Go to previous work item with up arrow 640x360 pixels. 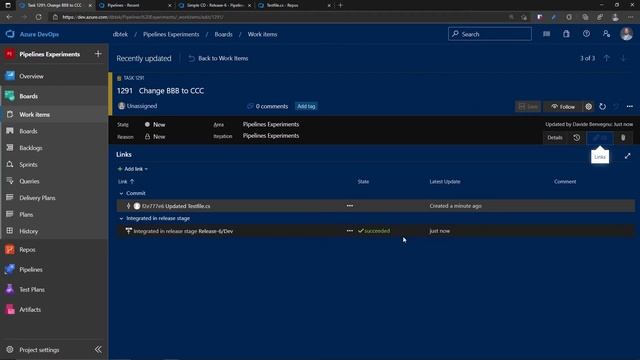pyautogui.click(x=607, y=58)
